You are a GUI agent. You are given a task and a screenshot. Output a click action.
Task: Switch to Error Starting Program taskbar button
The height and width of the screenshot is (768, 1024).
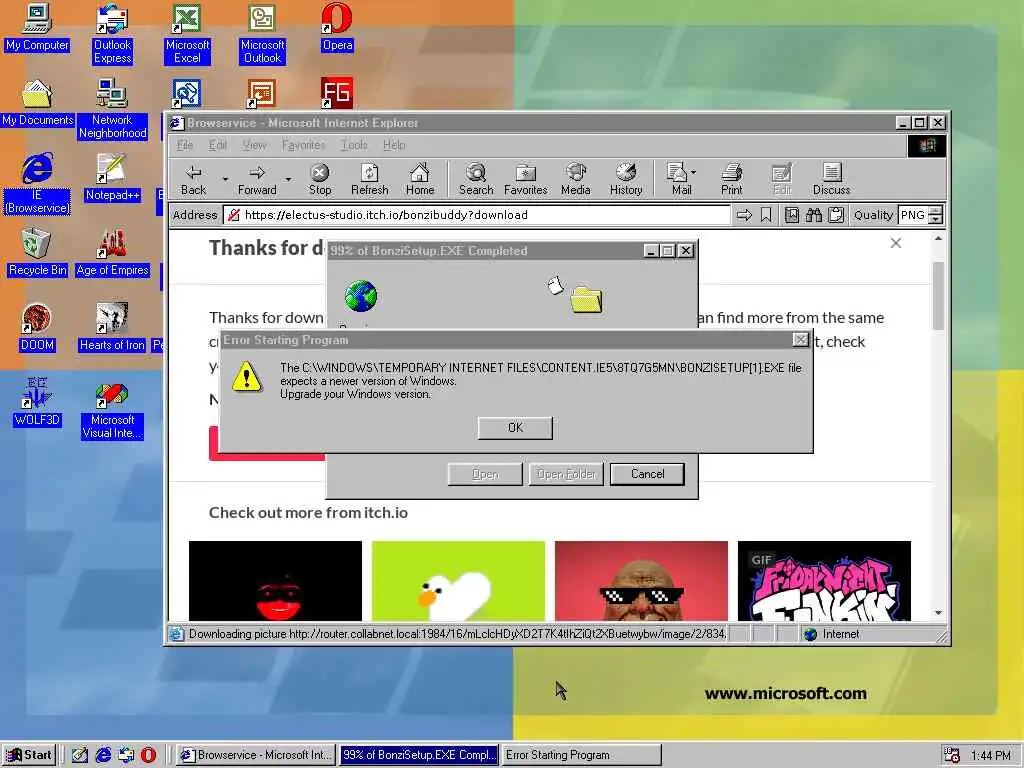point(582,755)
